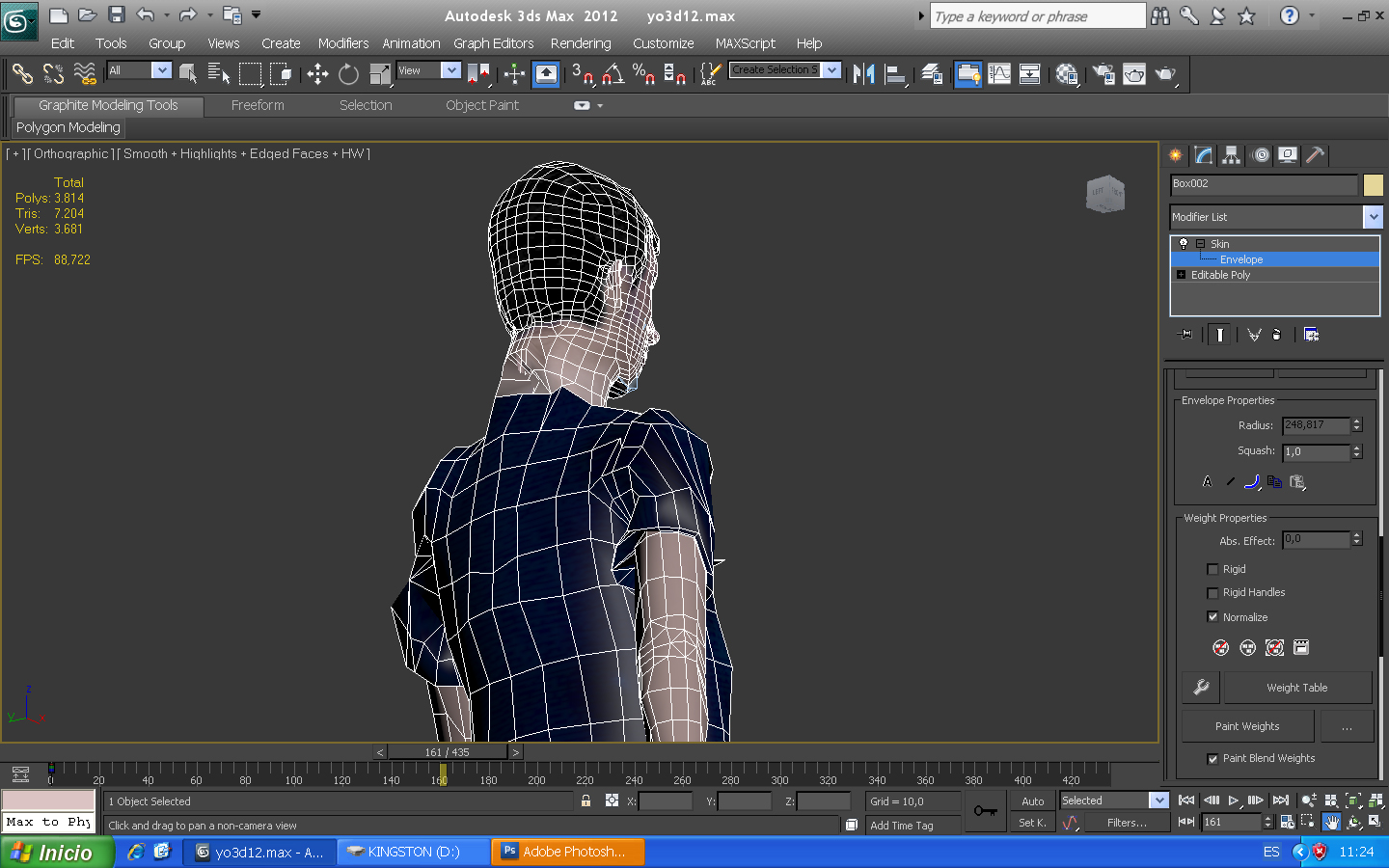Image resolution: width=1389 pixels, height=868 pixels.
Task: Click the Mirror tool icon
Action: coord(863,74)
